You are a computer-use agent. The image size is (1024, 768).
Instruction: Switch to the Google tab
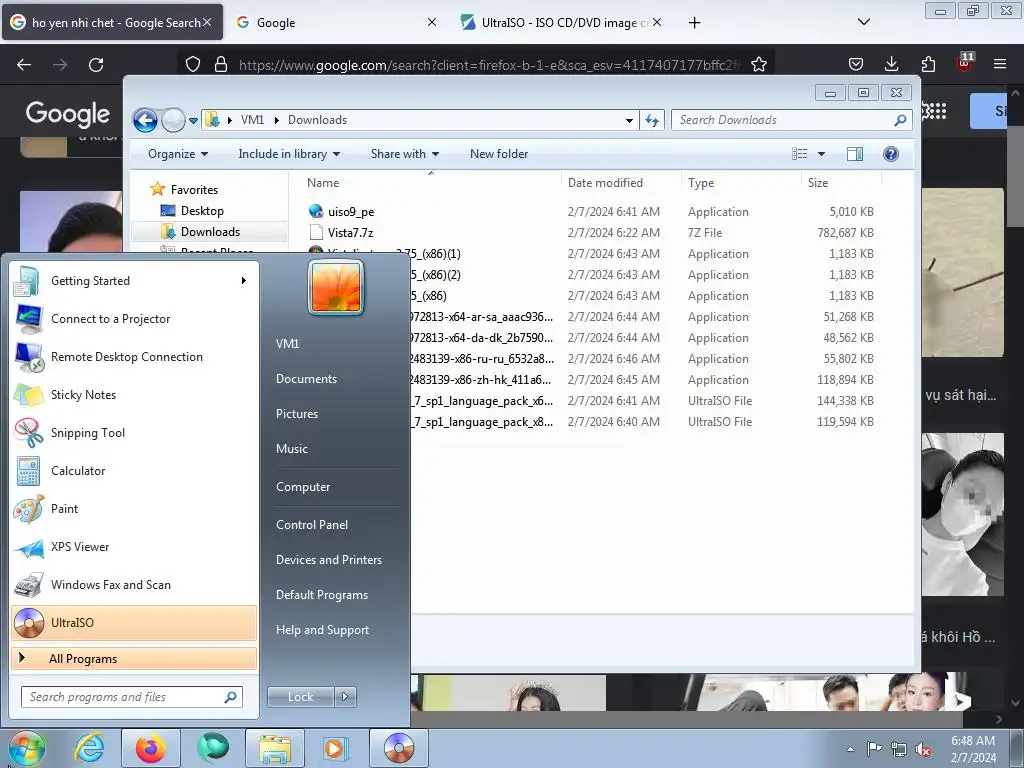click(336, 22)
